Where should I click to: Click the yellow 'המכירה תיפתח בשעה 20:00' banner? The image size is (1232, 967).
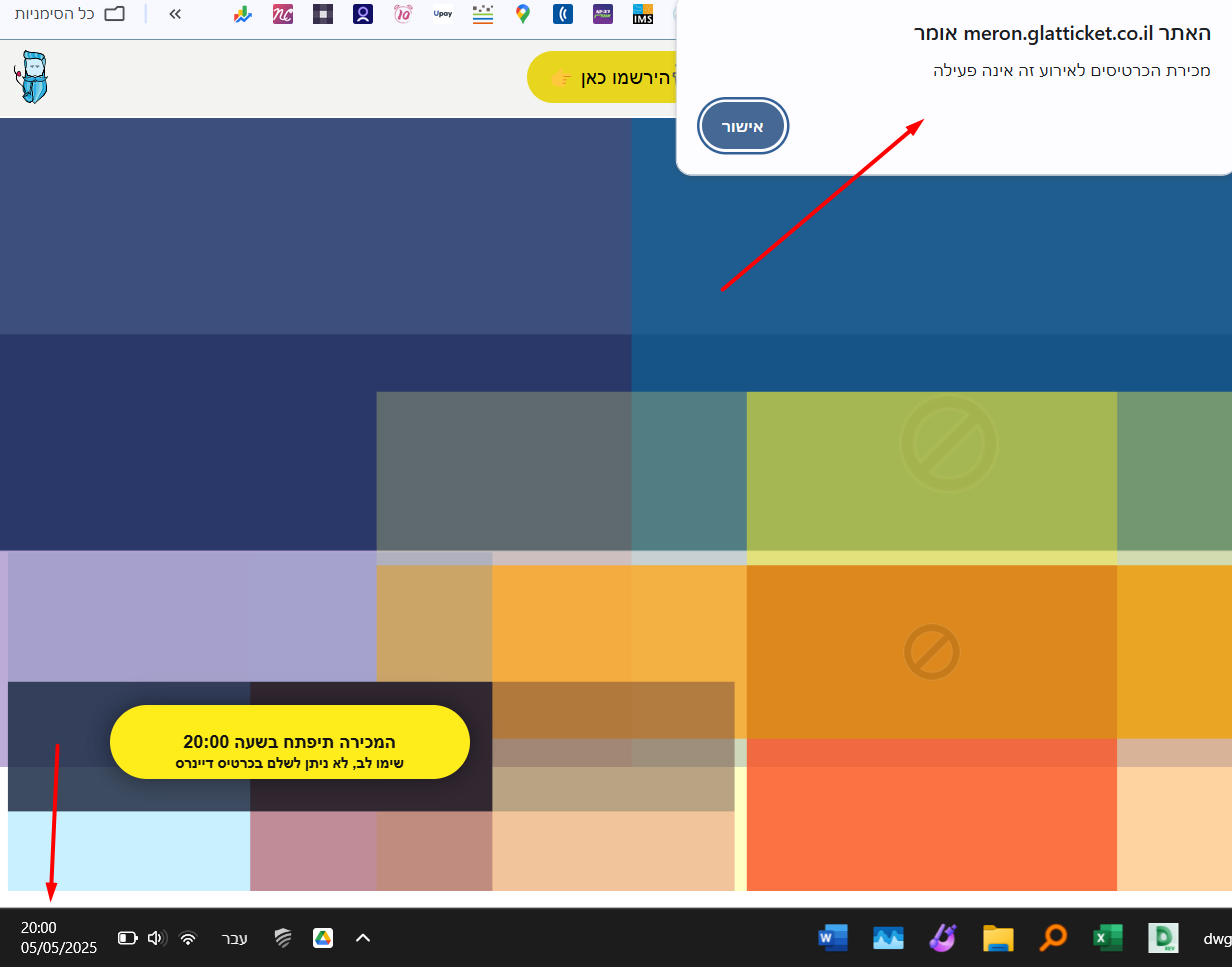[290, 742]
